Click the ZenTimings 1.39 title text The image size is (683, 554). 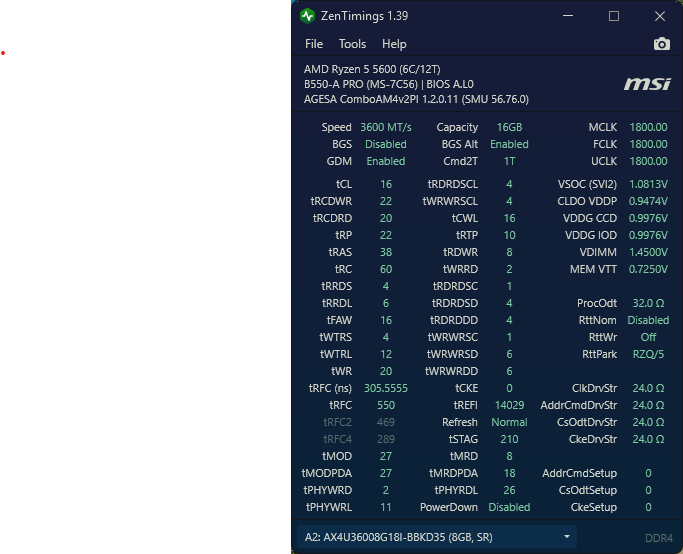(x=364, y=16)
